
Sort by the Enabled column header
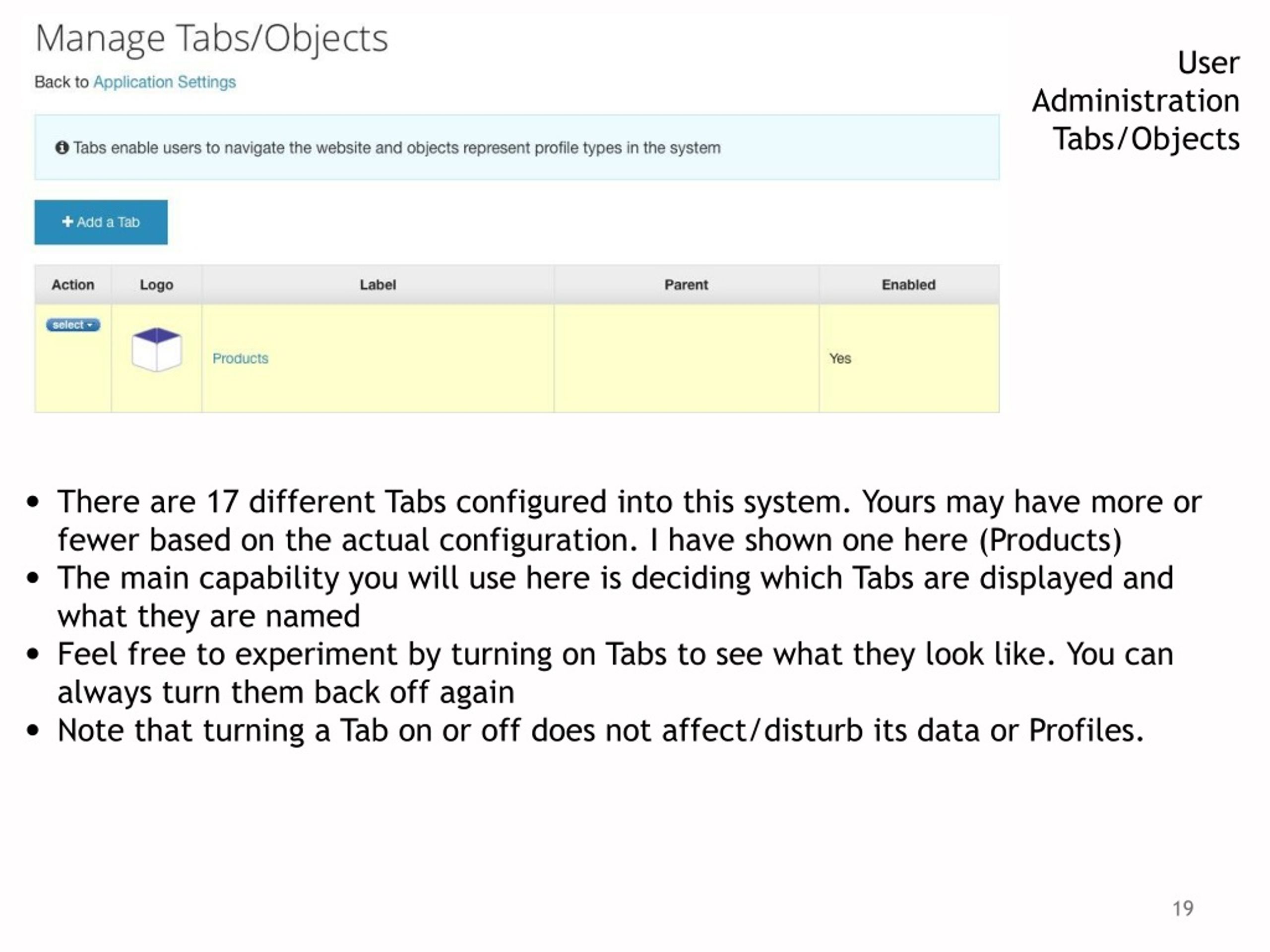click(x=909, y=285)
